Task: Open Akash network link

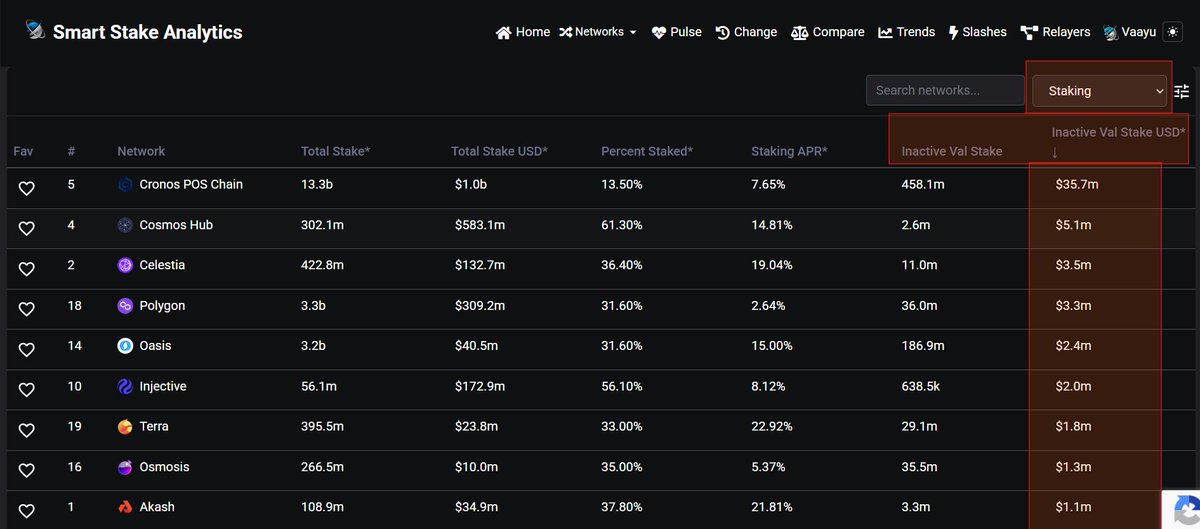Action: click(157, 507)
